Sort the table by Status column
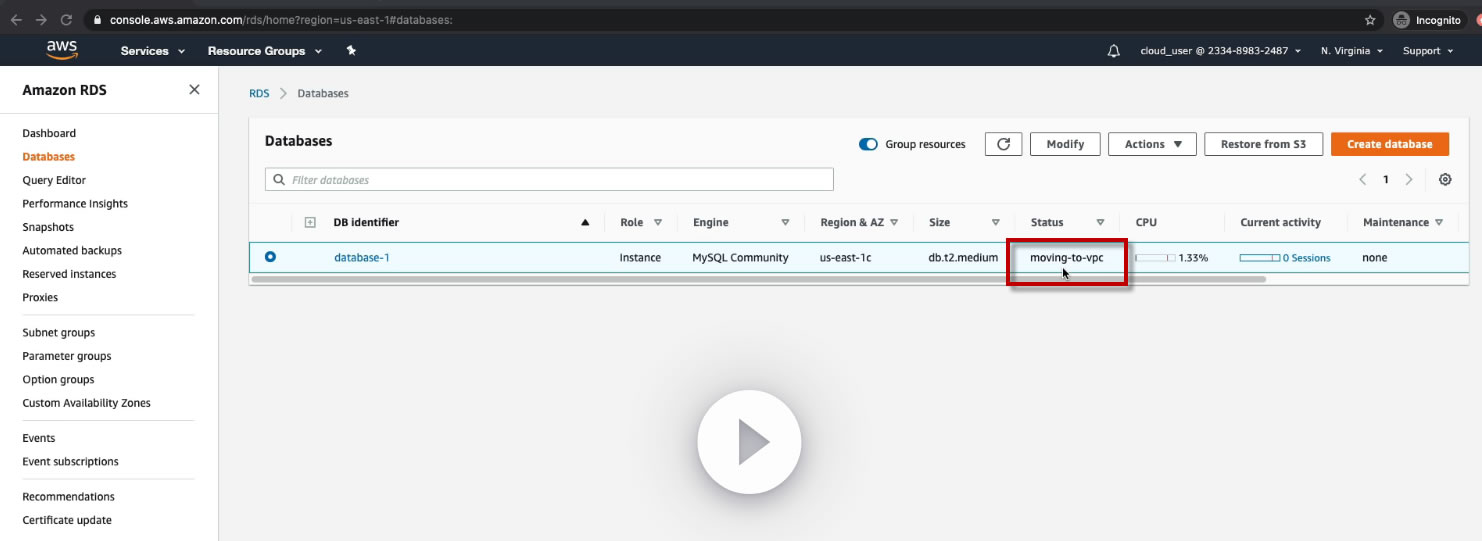The width and height of the screenshot is (1482, 541). pyautogui.click(x=1100, y=223)
